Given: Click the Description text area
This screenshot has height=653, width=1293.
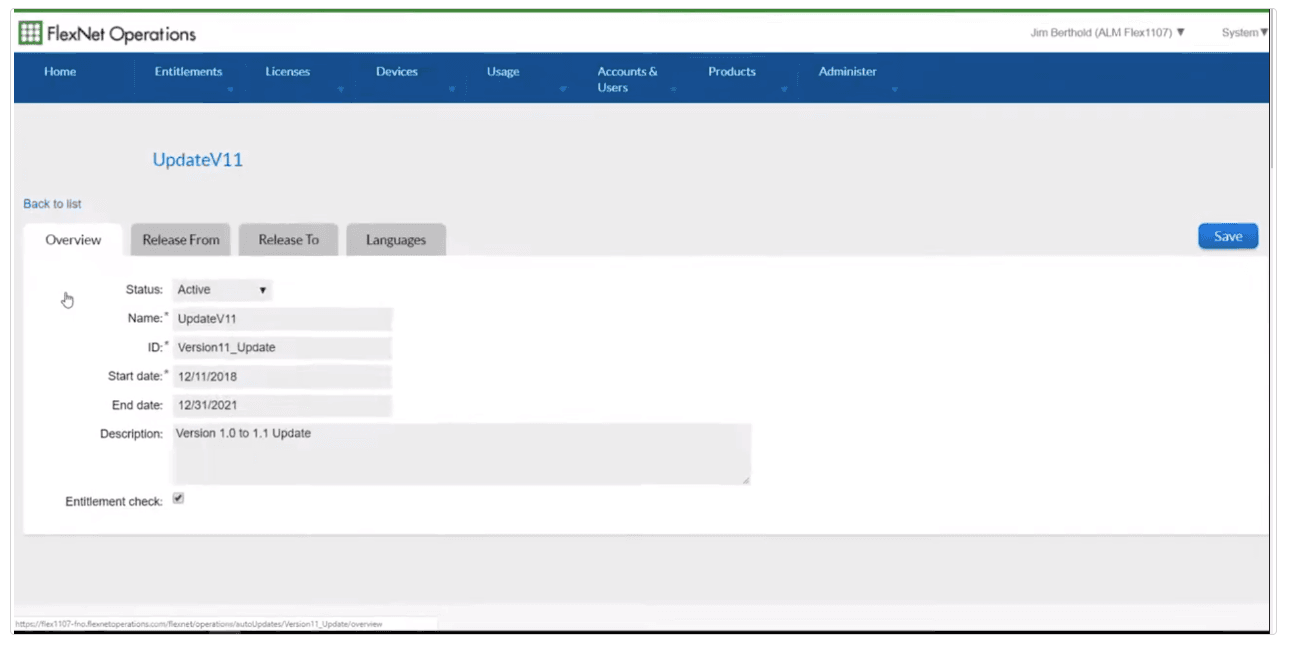Looking at the screenshot, I should [x=461, y=454].
